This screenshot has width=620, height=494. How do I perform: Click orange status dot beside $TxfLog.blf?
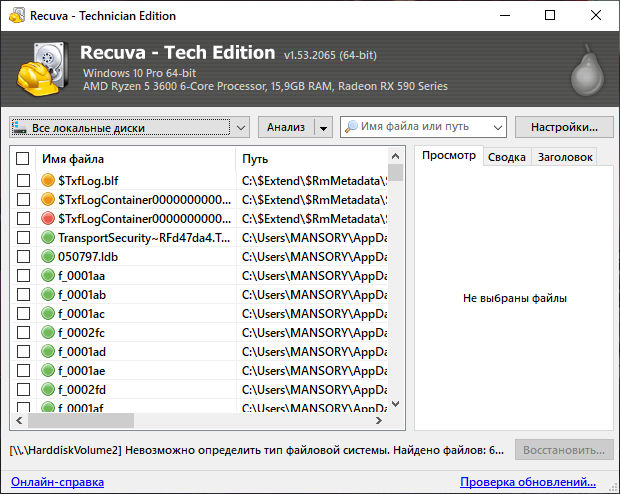click(x=47, y=181)
